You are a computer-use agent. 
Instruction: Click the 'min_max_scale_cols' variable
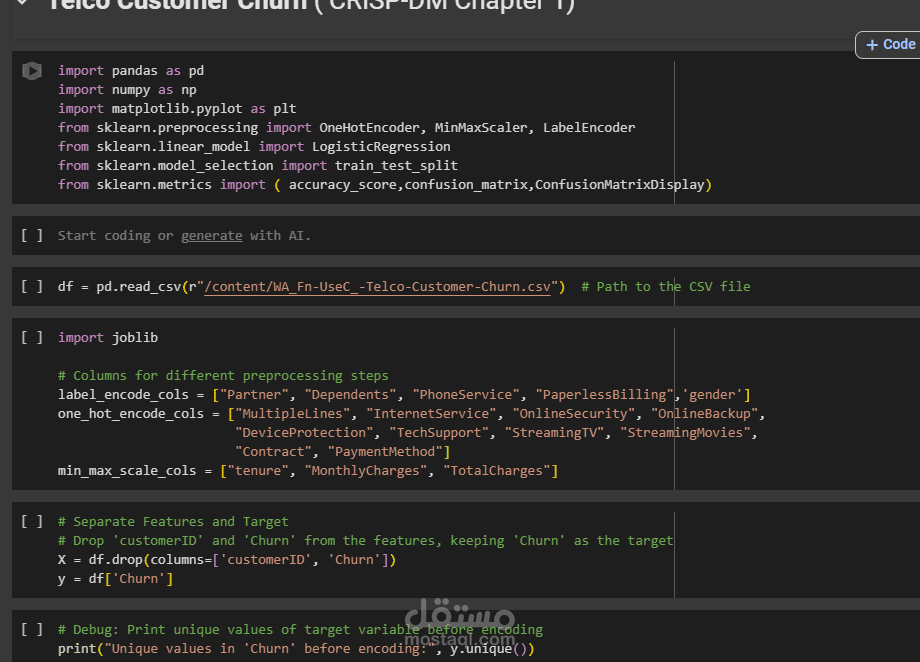click(x=127, y=471)
